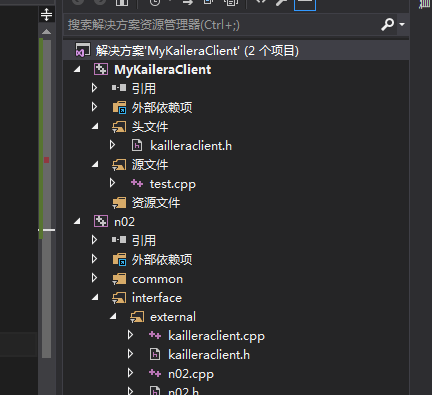Collapse the 源文件 filter folder
432x395 pixels.
[95, 164]
